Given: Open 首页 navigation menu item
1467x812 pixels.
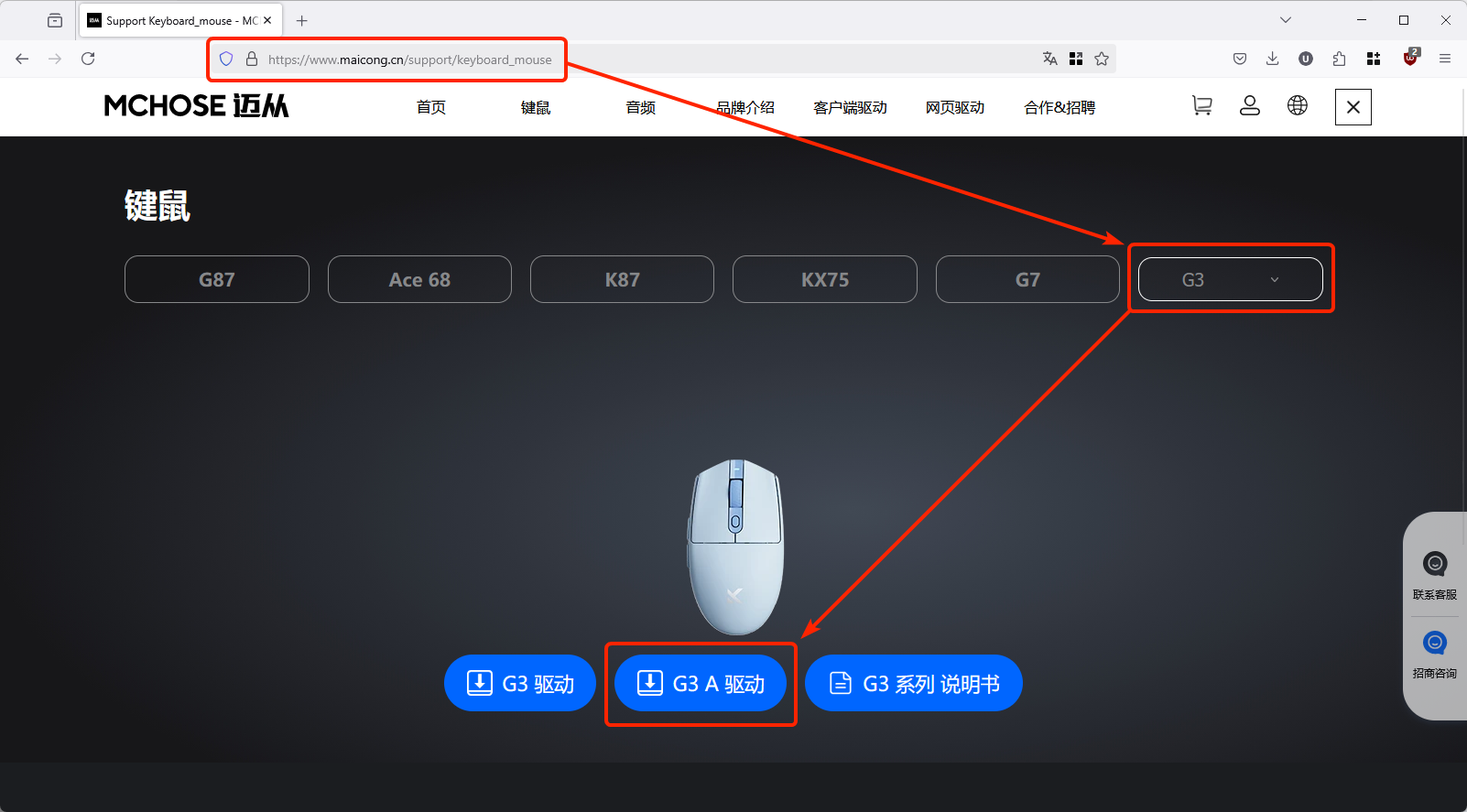Looking at the screenshot, I should click(431, 107).
